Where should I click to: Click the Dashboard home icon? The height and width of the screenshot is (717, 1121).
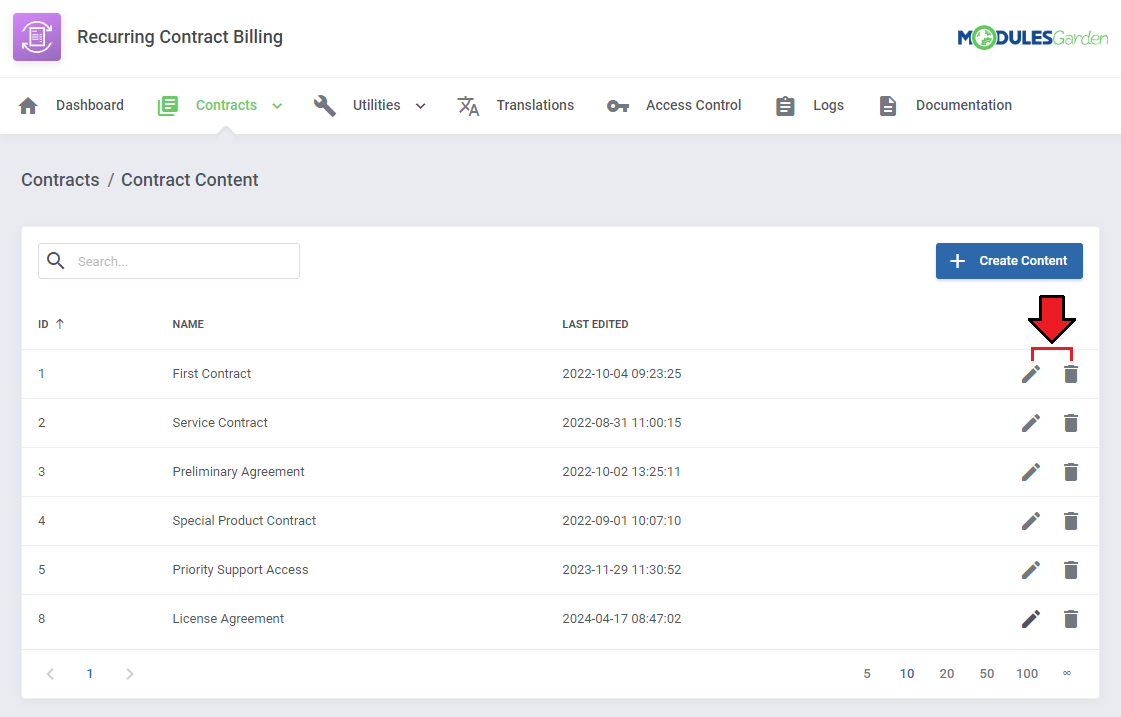(28, 106)
